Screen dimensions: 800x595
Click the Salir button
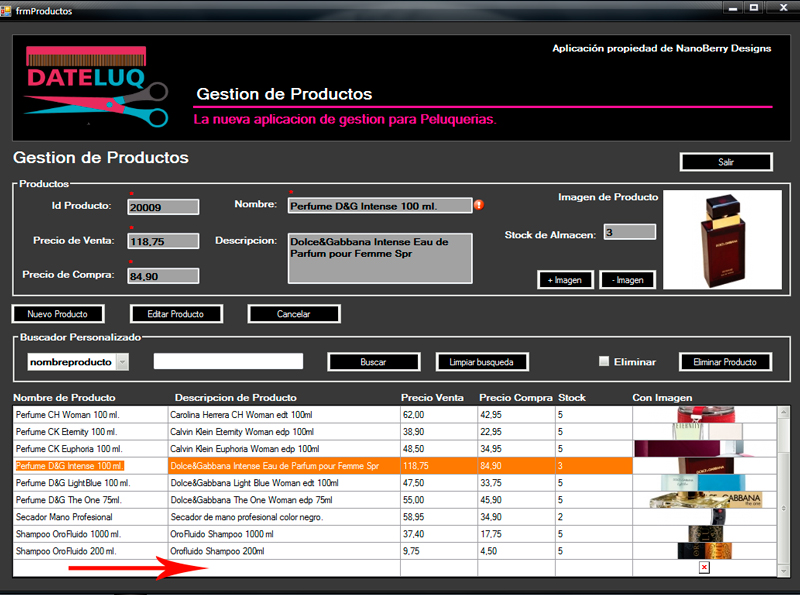point(726,162)
